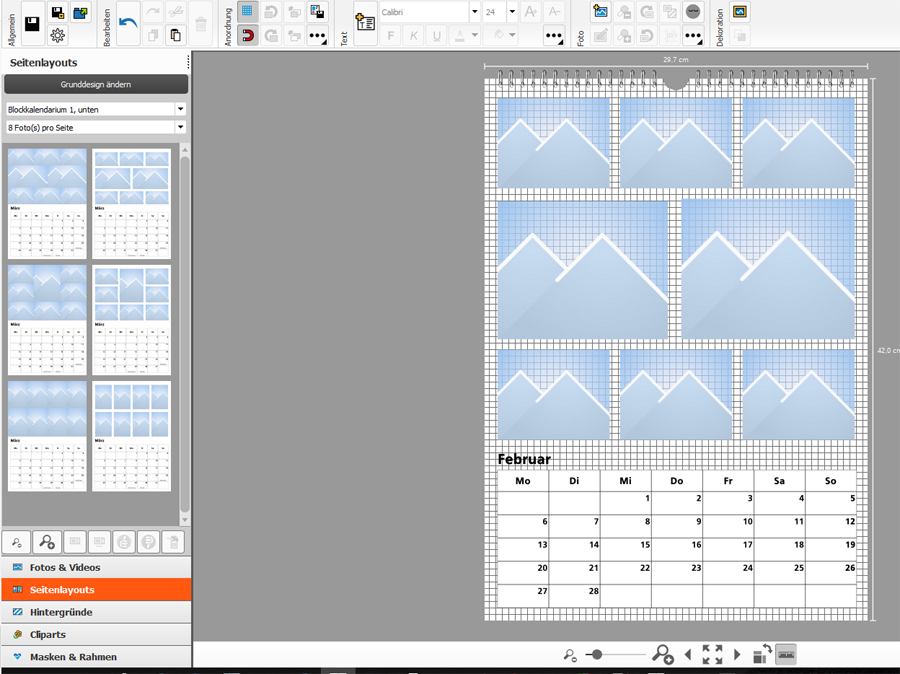Select the Seitenlayouts section

[96, 590]
